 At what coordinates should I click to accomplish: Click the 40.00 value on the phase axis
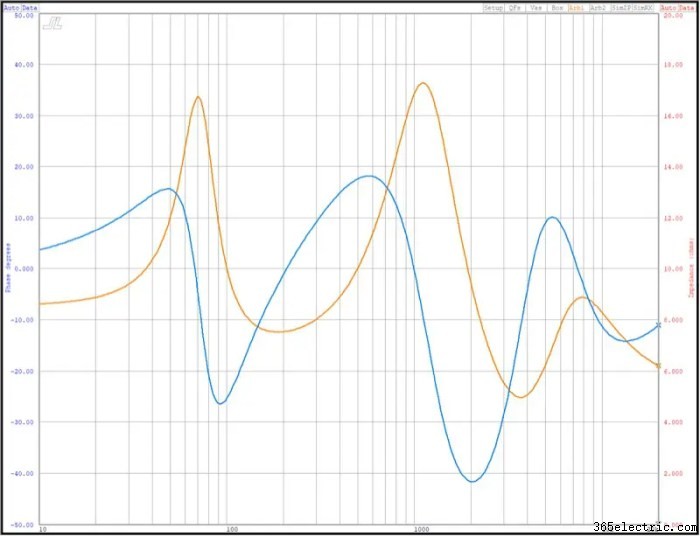[23, 65]
